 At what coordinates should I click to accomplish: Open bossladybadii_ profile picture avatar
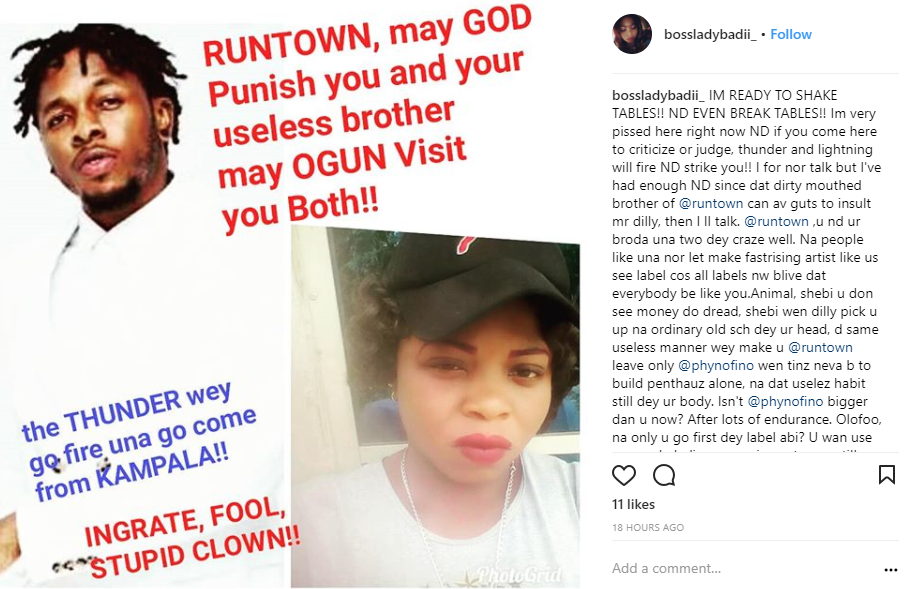tap(632, 34)
